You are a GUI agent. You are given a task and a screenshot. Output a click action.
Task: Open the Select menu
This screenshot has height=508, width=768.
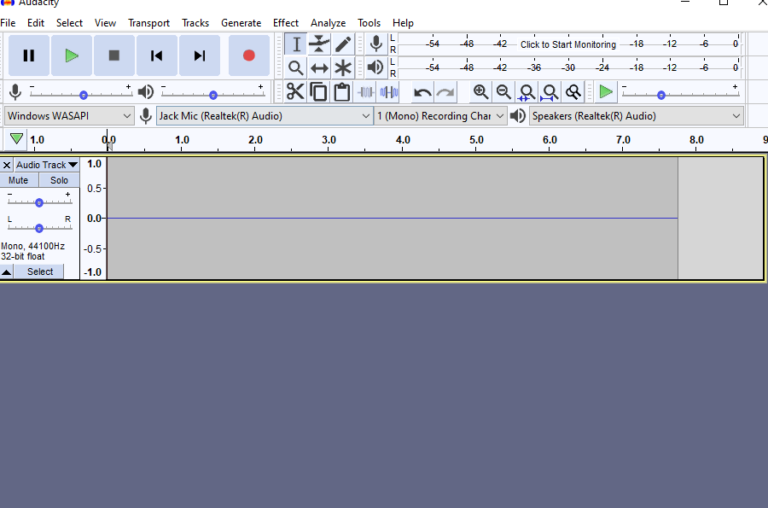(69, 23)
